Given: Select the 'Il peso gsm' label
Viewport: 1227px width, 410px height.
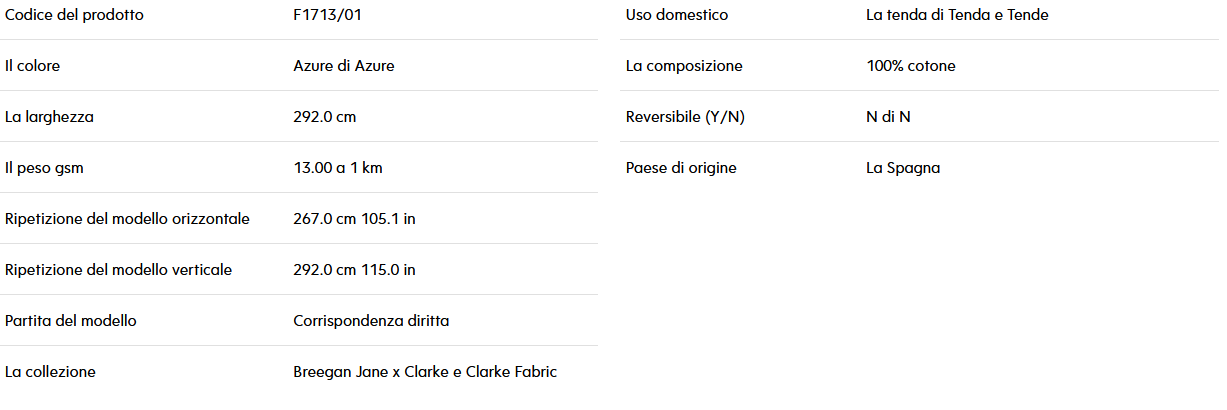Looking at the screenshot, I should [x=44, y=168].
